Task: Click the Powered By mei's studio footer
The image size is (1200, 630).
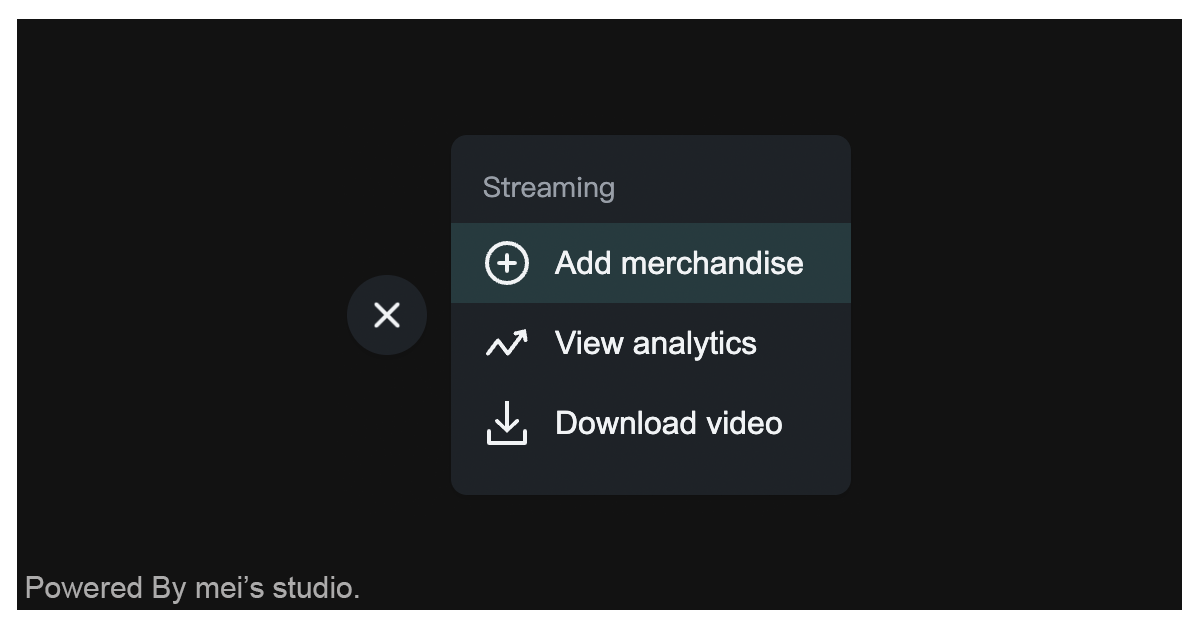Action: pos(192,588)
